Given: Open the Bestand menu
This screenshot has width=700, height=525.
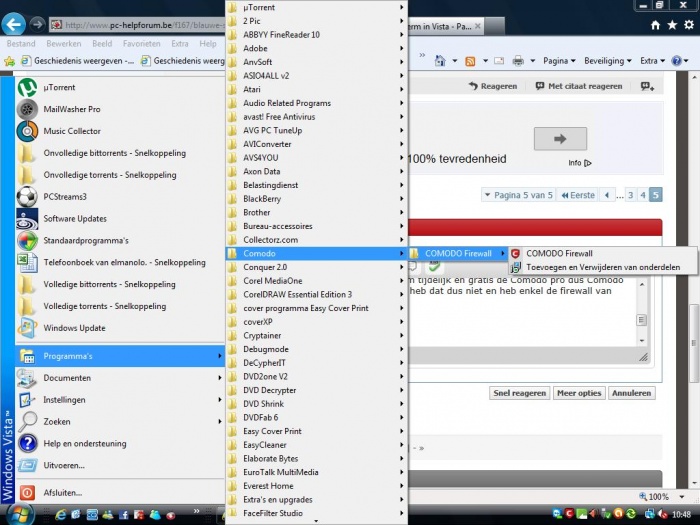Looking at the screenshot, I should (21, 44).
